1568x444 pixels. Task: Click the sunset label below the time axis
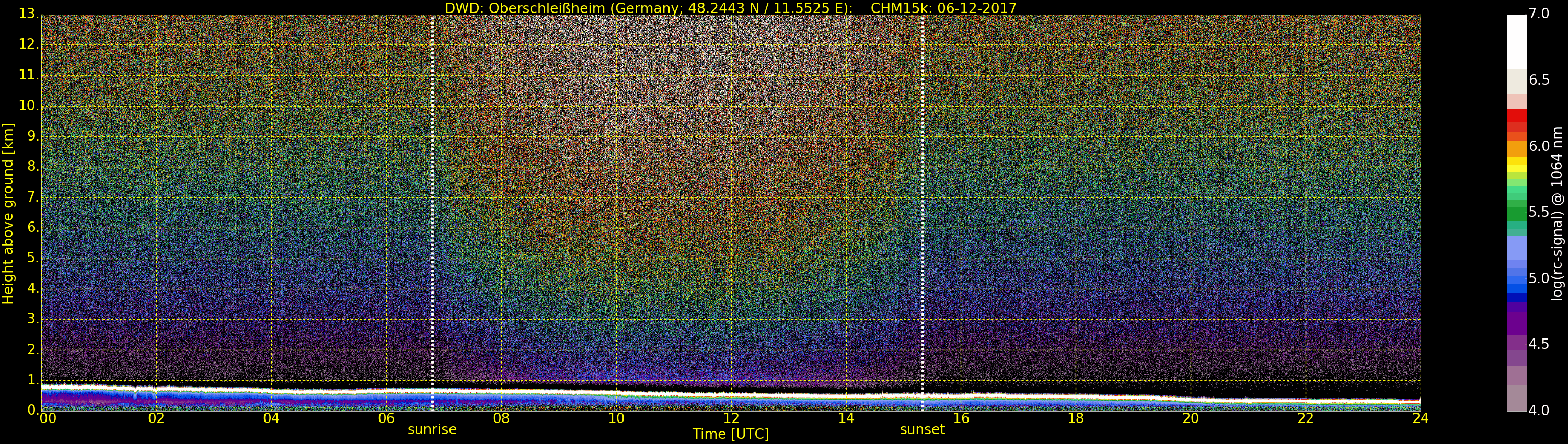[x=921, y=429]
